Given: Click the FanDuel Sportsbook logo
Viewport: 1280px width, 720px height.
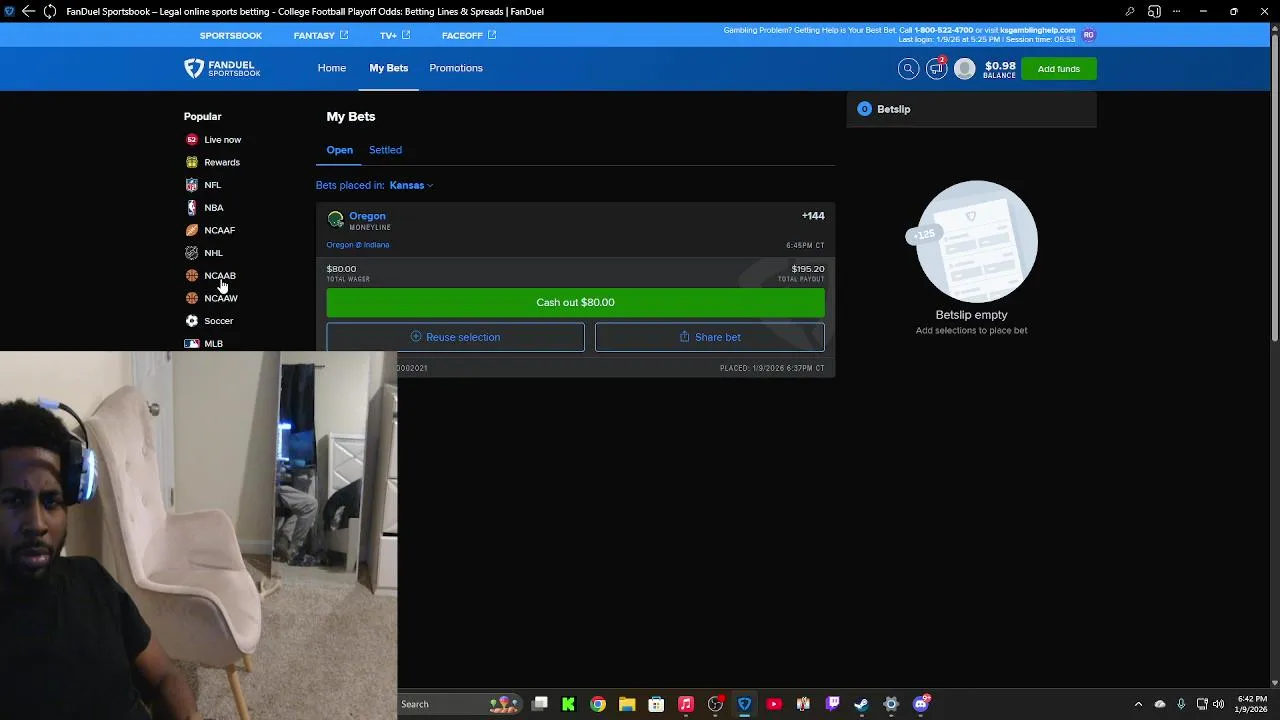Looking at the screenshot, I should tap(222, 68).
